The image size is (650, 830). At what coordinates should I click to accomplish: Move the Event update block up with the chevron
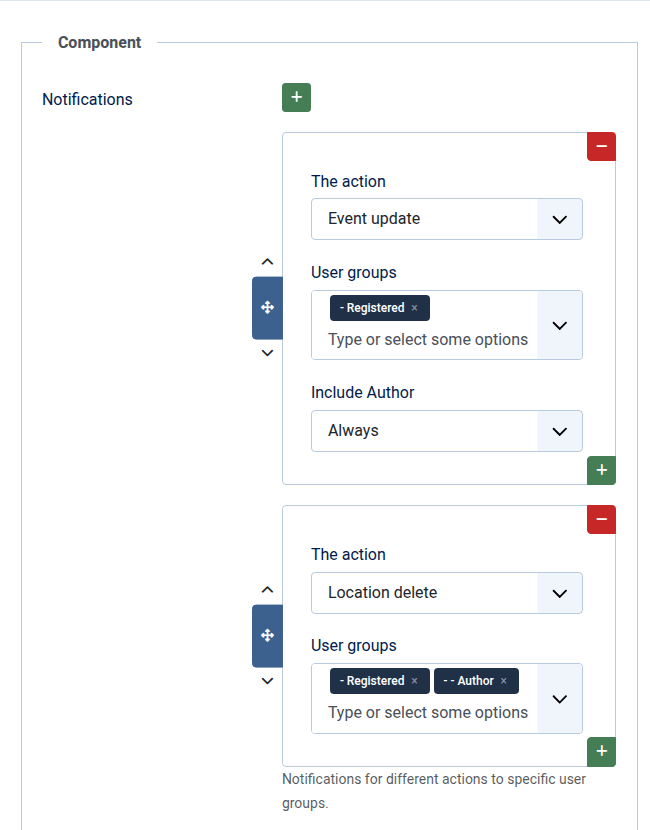[267, 261]
